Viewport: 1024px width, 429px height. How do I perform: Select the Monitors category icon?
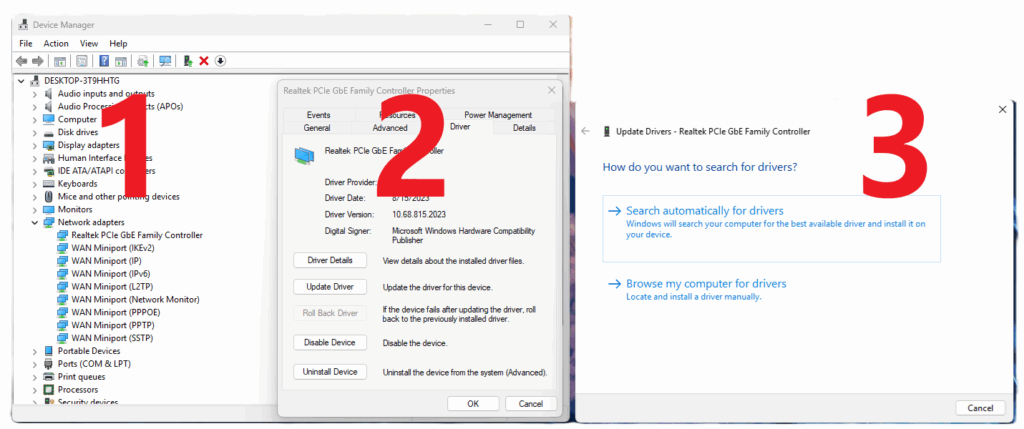click(48, 210)
